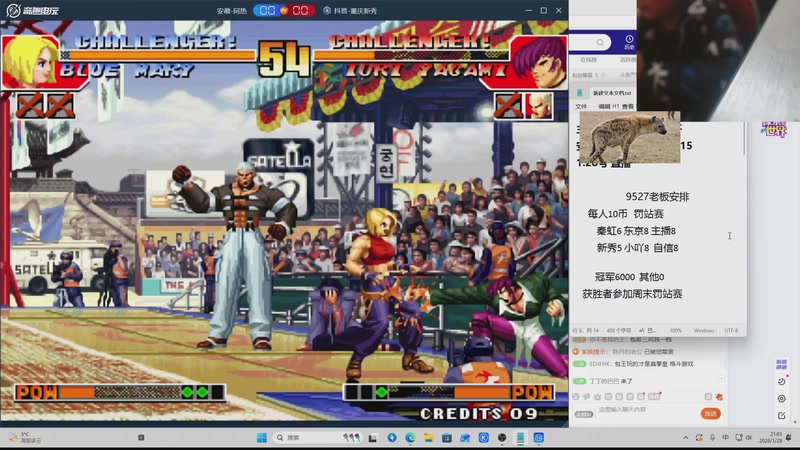The image size is (800, 450).
Task: Open the Windows Start menu
Action: pyautogui.click(x=262, y=438)
